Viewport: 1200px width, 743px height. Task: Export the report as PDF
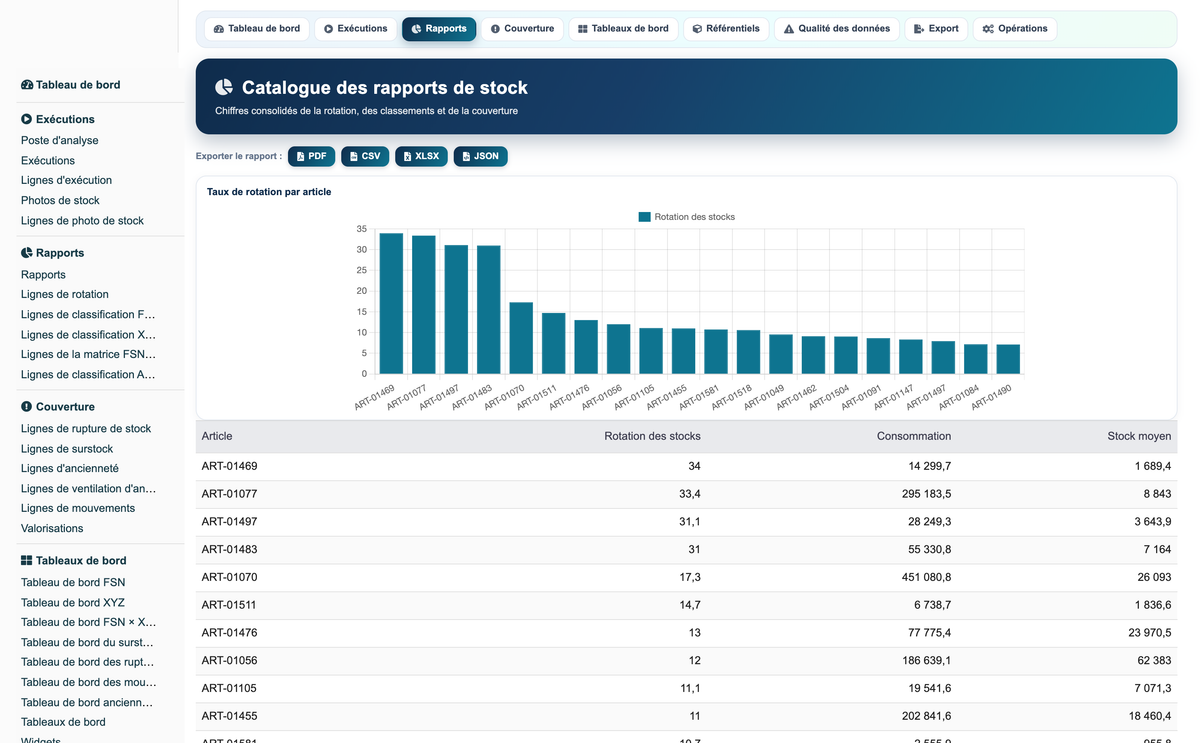coord(311,156)
